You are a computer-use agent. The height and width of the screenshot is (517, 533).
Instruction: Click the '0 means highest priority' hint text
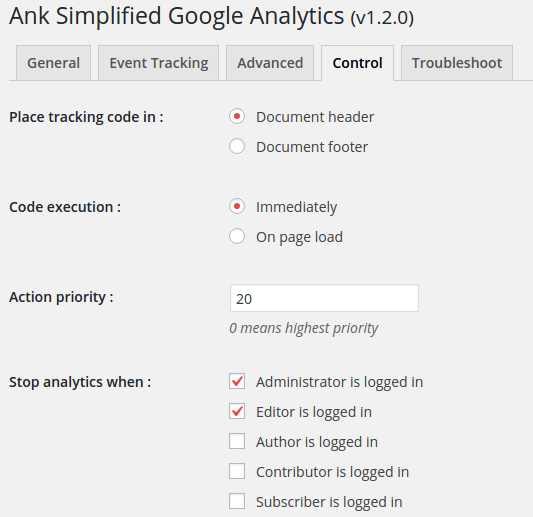click(304, 328)
